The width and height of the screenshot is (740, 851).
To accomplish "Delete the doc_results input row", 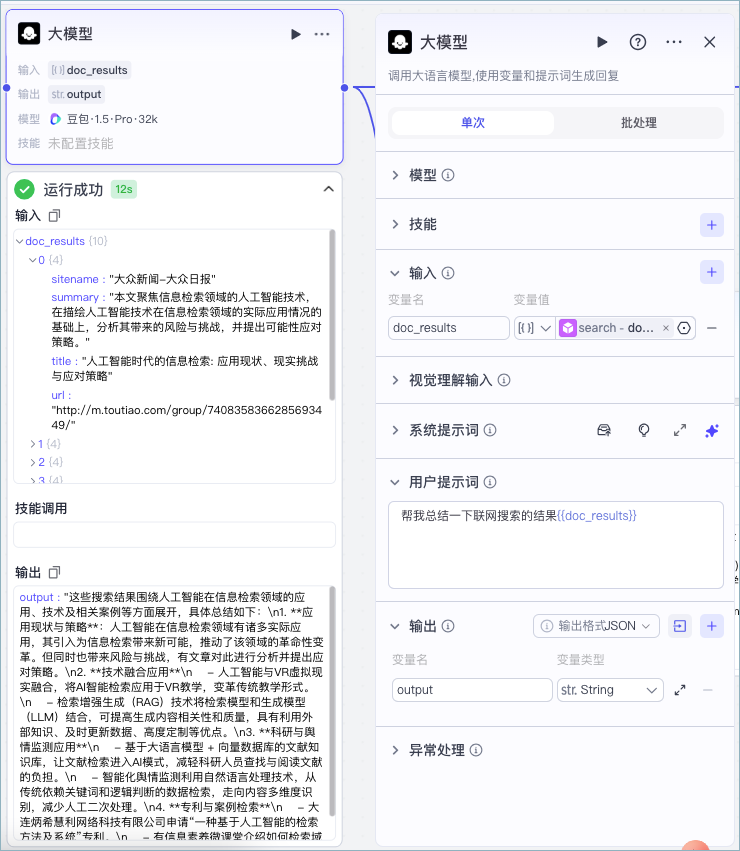I will pos(712,328).
